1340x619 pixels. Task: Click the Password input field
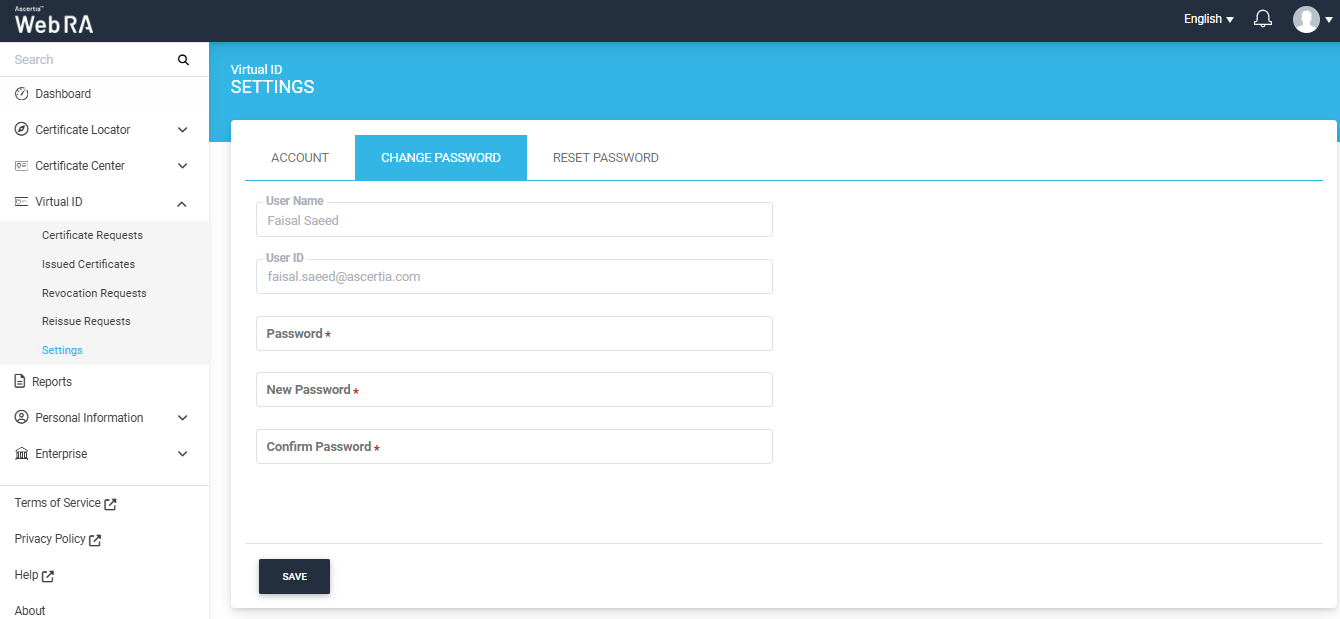pos(514,334)
